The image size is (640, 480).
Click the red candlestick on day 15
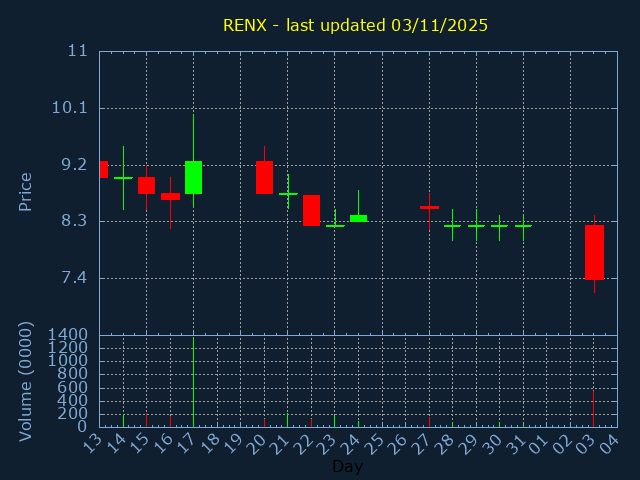[146, 185]
